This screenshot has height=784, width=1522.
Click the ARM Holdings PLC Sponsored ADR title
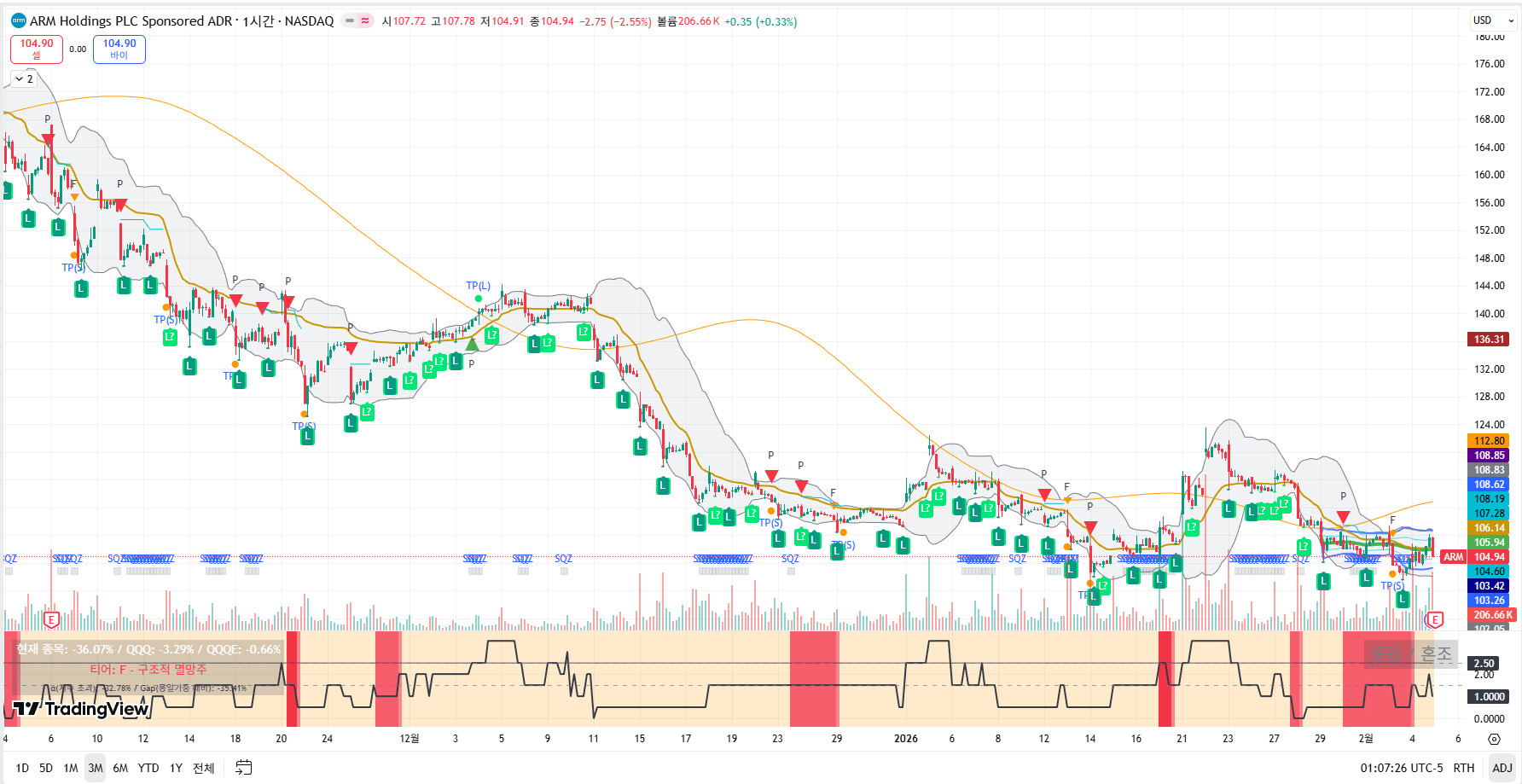pos(131,21)
